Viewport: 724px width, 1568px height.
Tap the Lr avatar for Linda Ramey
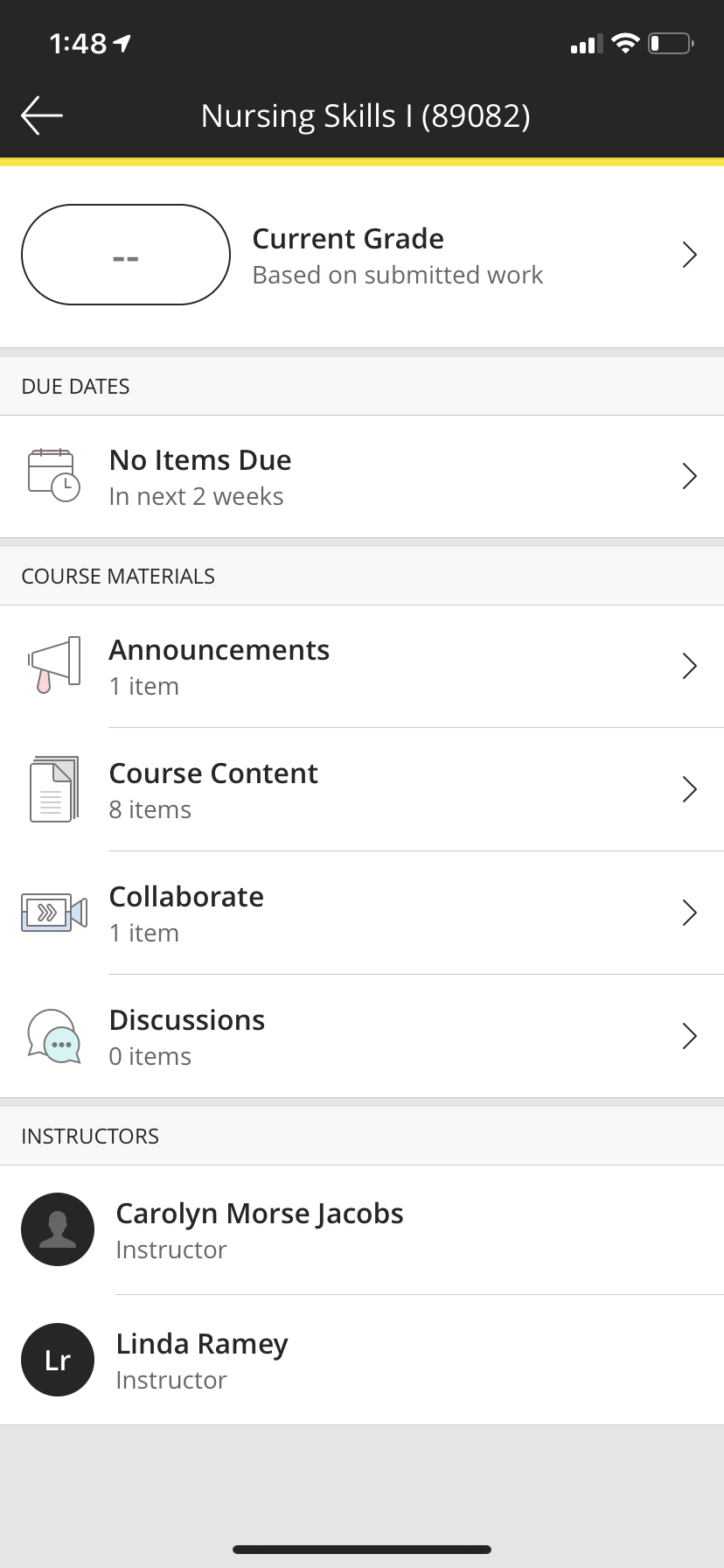click(x=58, y=1360)
